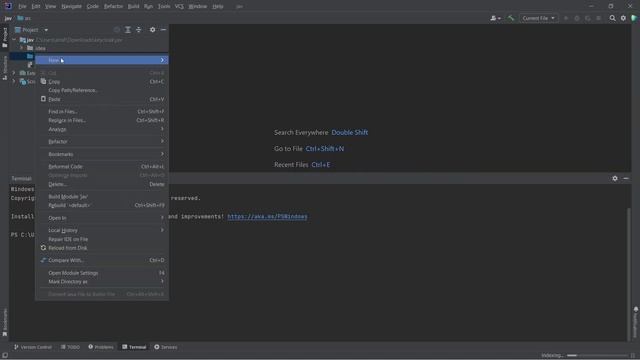This screenshot has width=640, height=360.
Task: Click Select Opened File target icon
Action: (x=117, y=30)
